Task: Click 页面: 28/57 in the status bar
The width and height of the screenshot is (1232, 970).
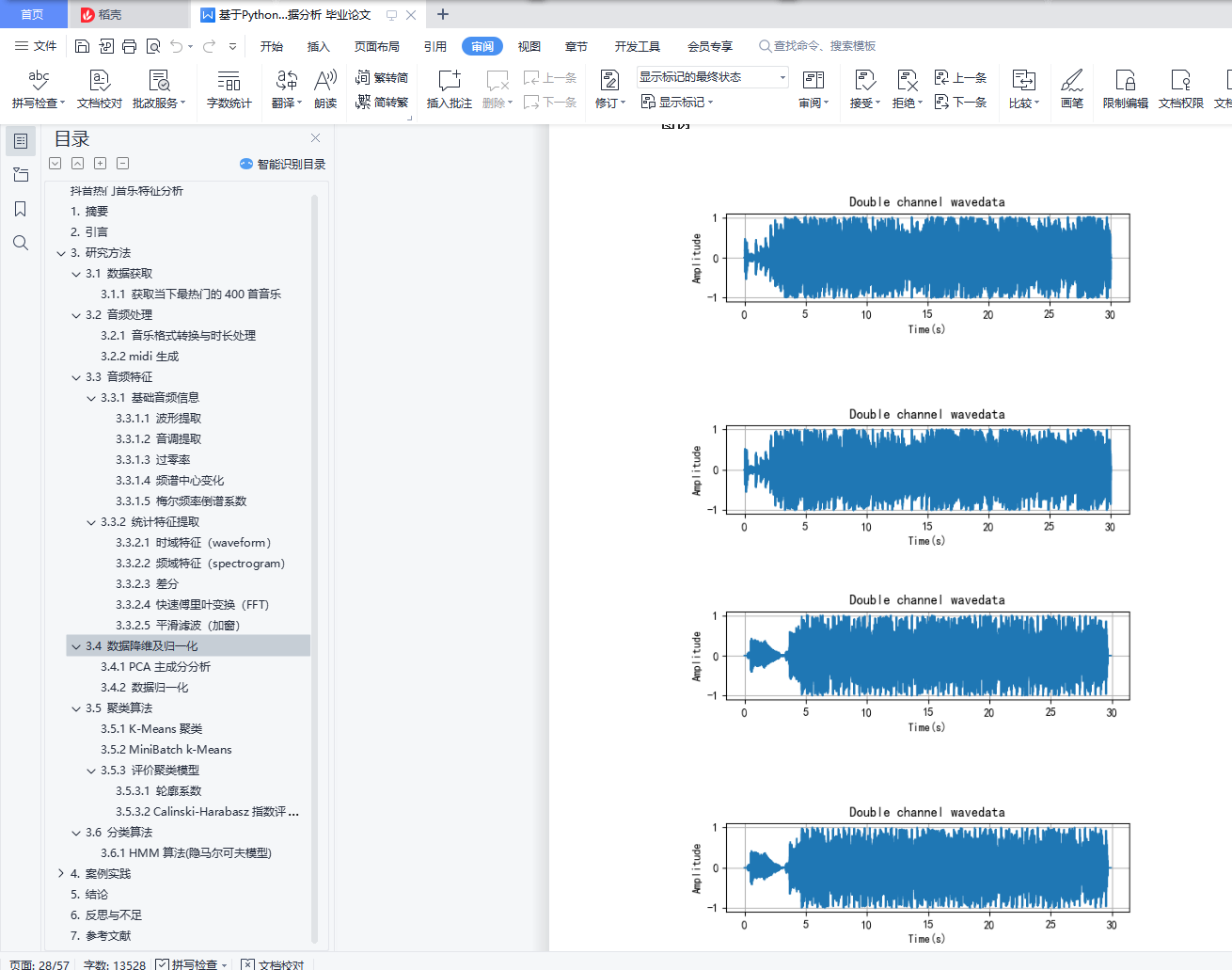Action: (39, 964)
